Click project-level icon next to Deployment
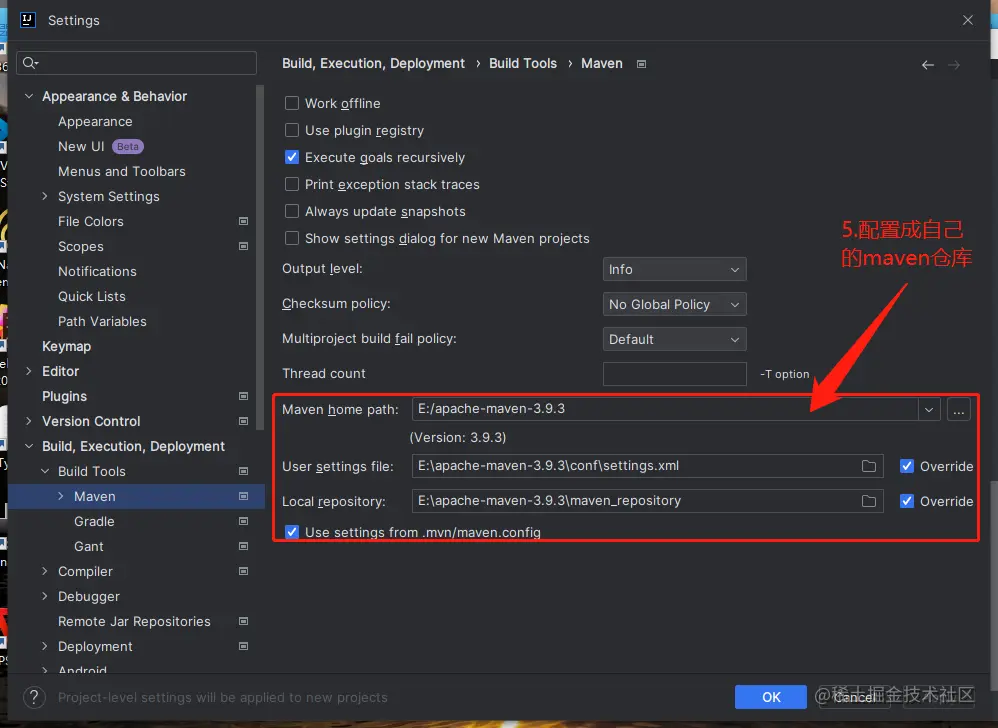This screenshot has width=998, height=728. click(x=243, y=646)
